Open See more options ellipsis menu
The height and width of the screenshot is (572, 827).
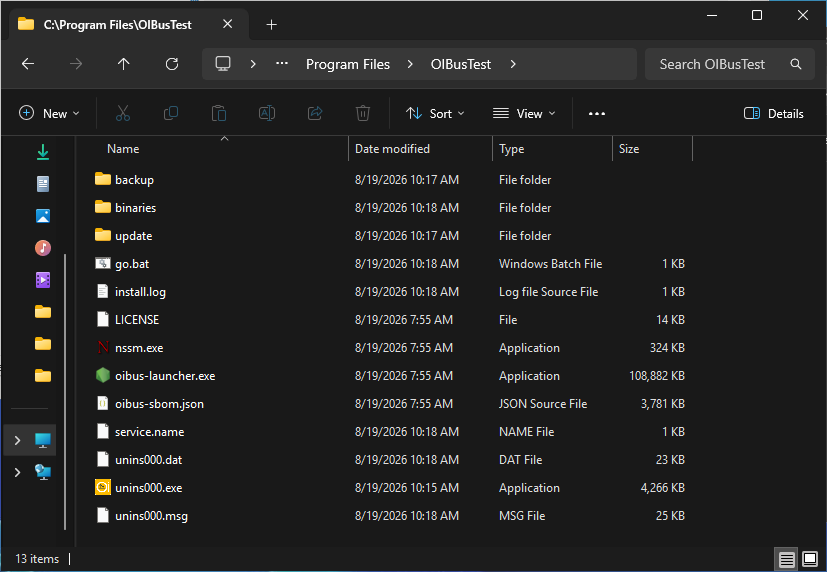597,113
